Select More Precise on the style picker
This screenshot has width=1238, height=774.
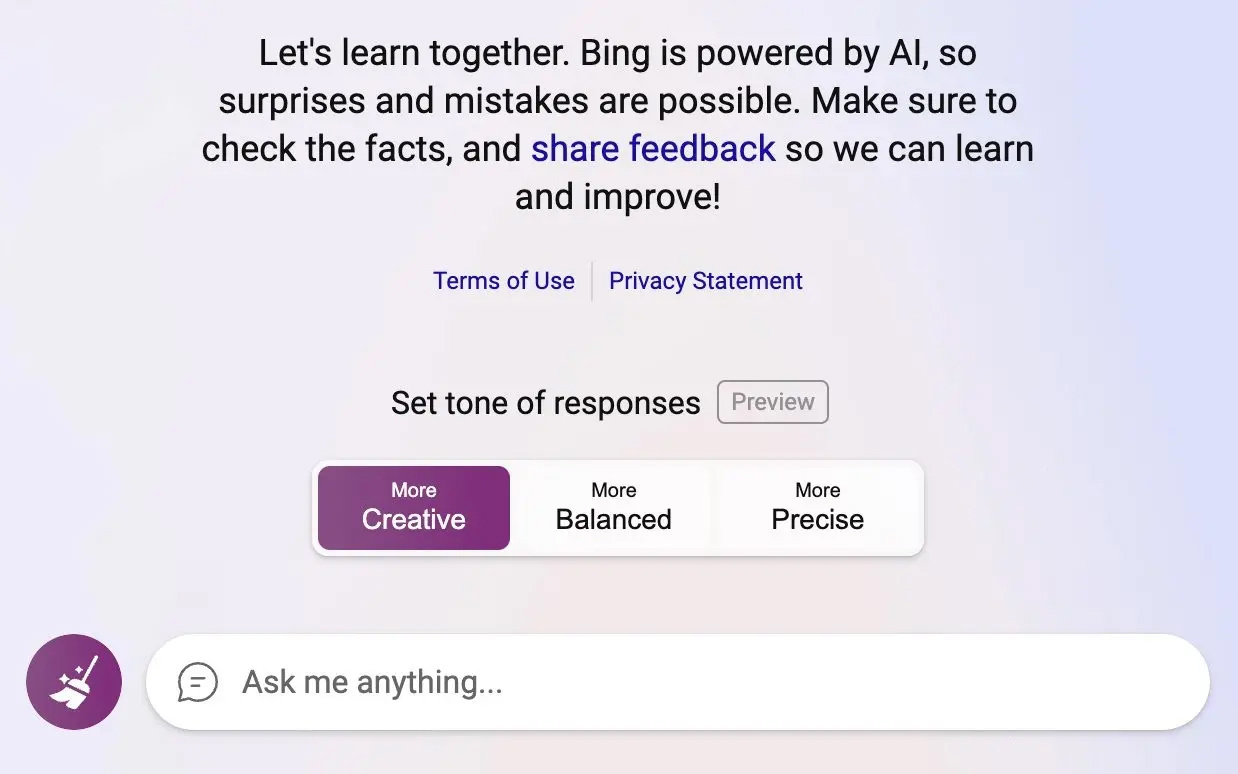[817, 507]
